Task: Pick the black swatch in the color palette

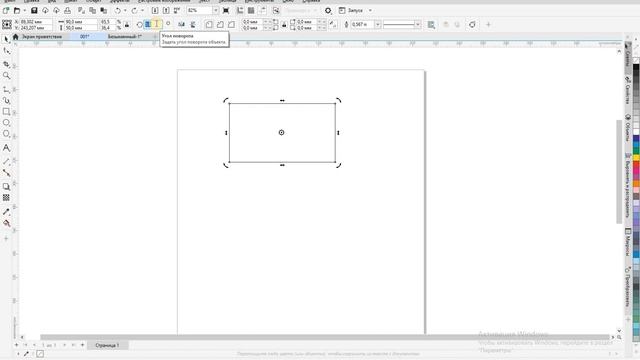Action: 636,68
